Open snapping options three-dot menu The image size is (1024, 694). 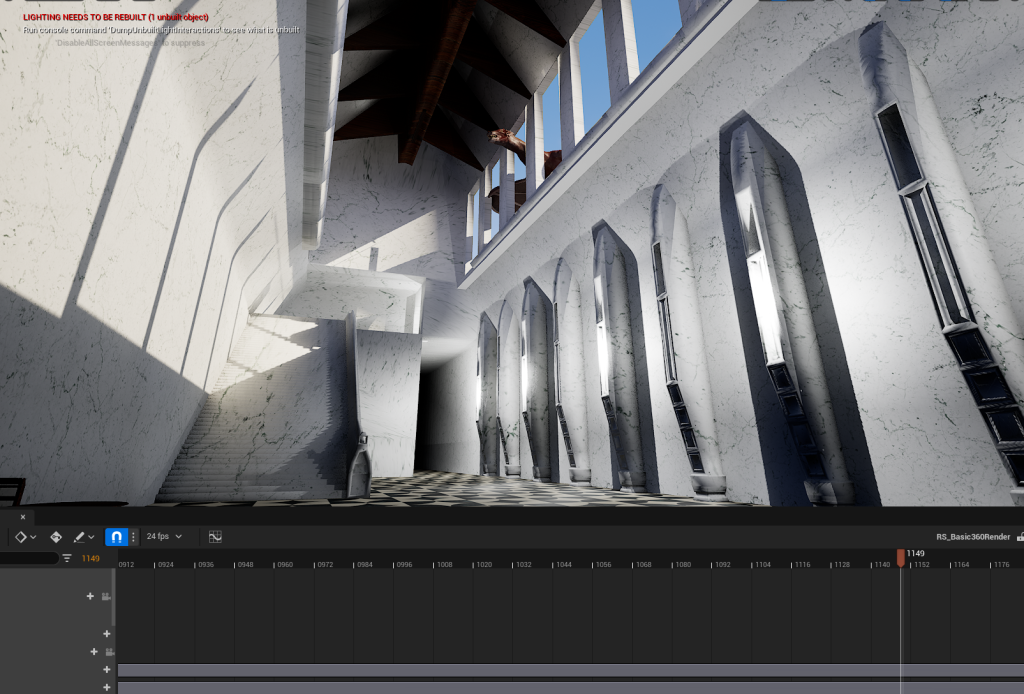point(133,537)
